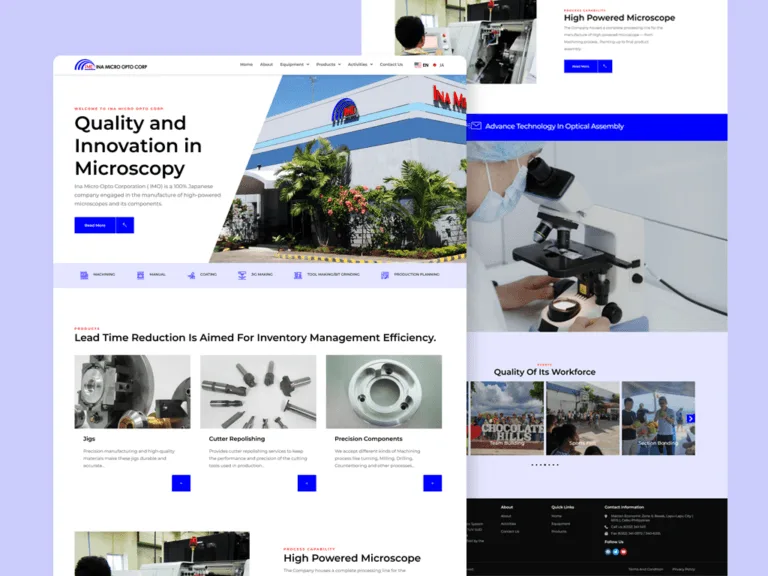
Task: Click the Quality Of Its Workforce heading
Action: 545,372
